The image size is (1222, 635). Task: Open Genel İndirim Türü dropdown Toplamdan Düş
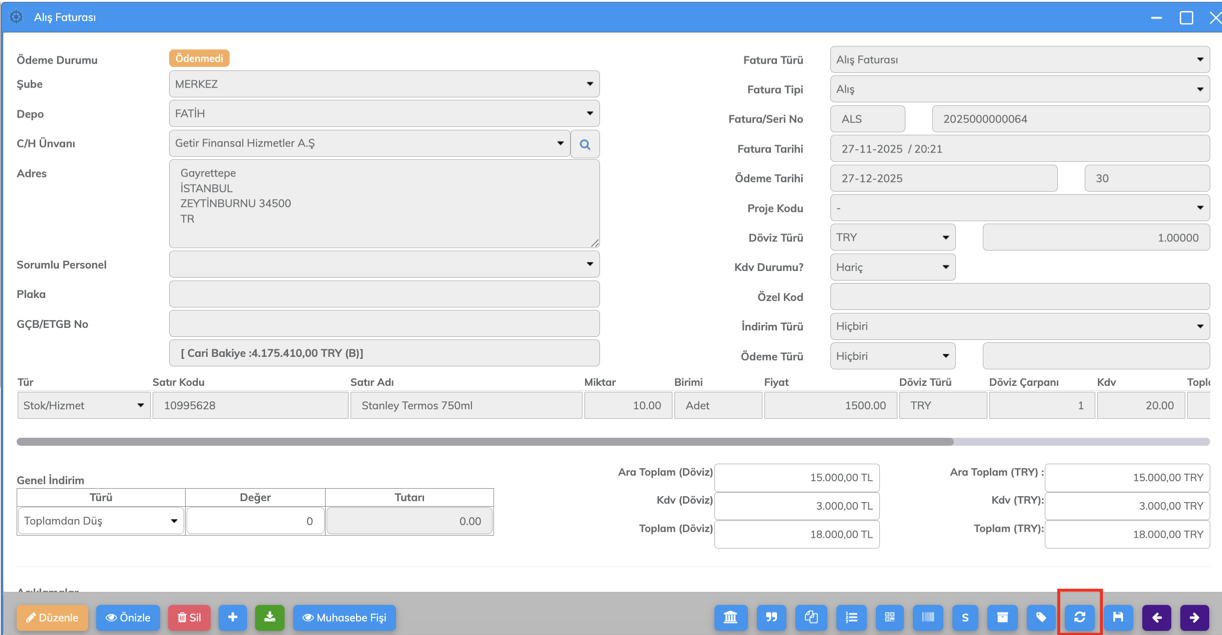100,521
